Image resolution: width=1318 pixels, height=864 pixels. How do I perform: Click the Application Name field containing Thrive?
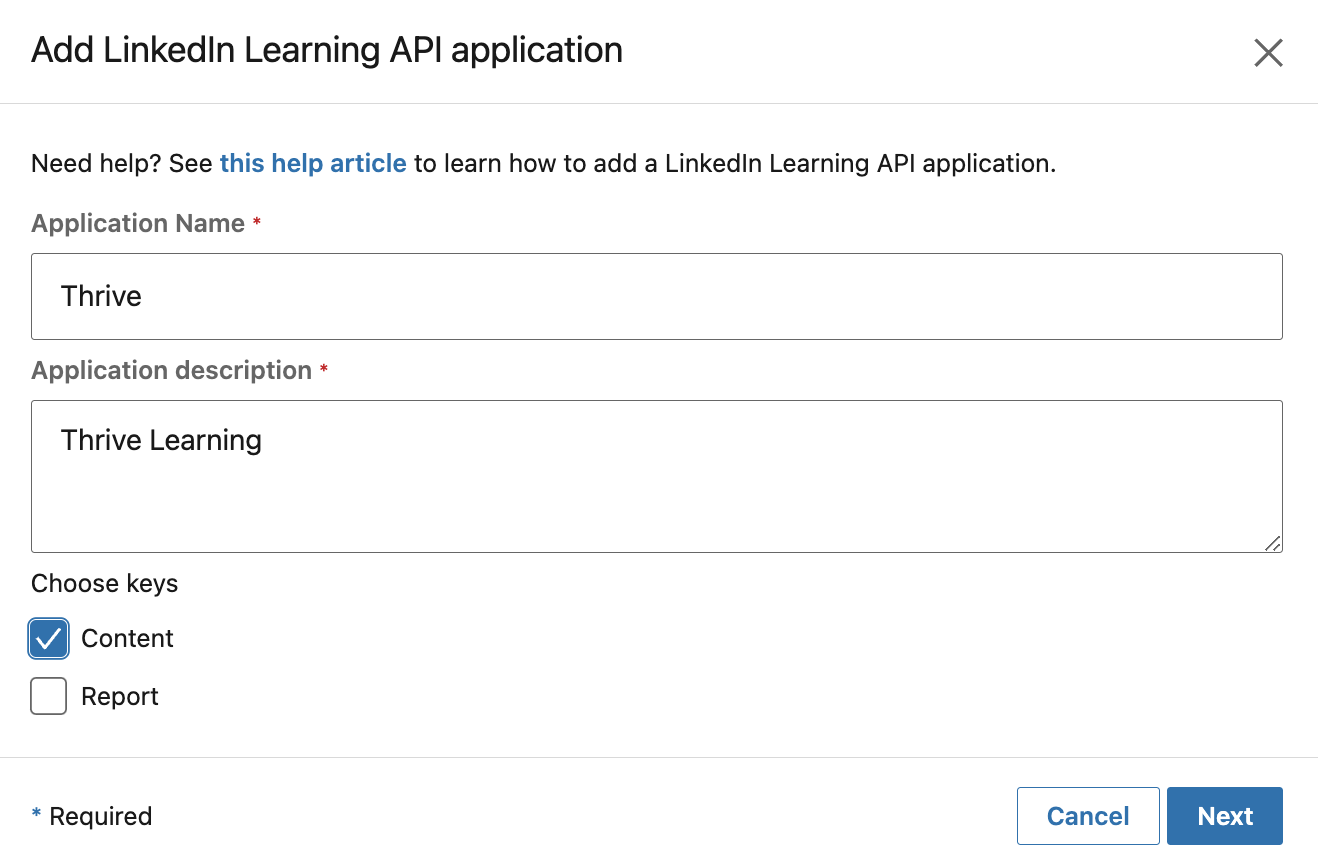point(657,296)
